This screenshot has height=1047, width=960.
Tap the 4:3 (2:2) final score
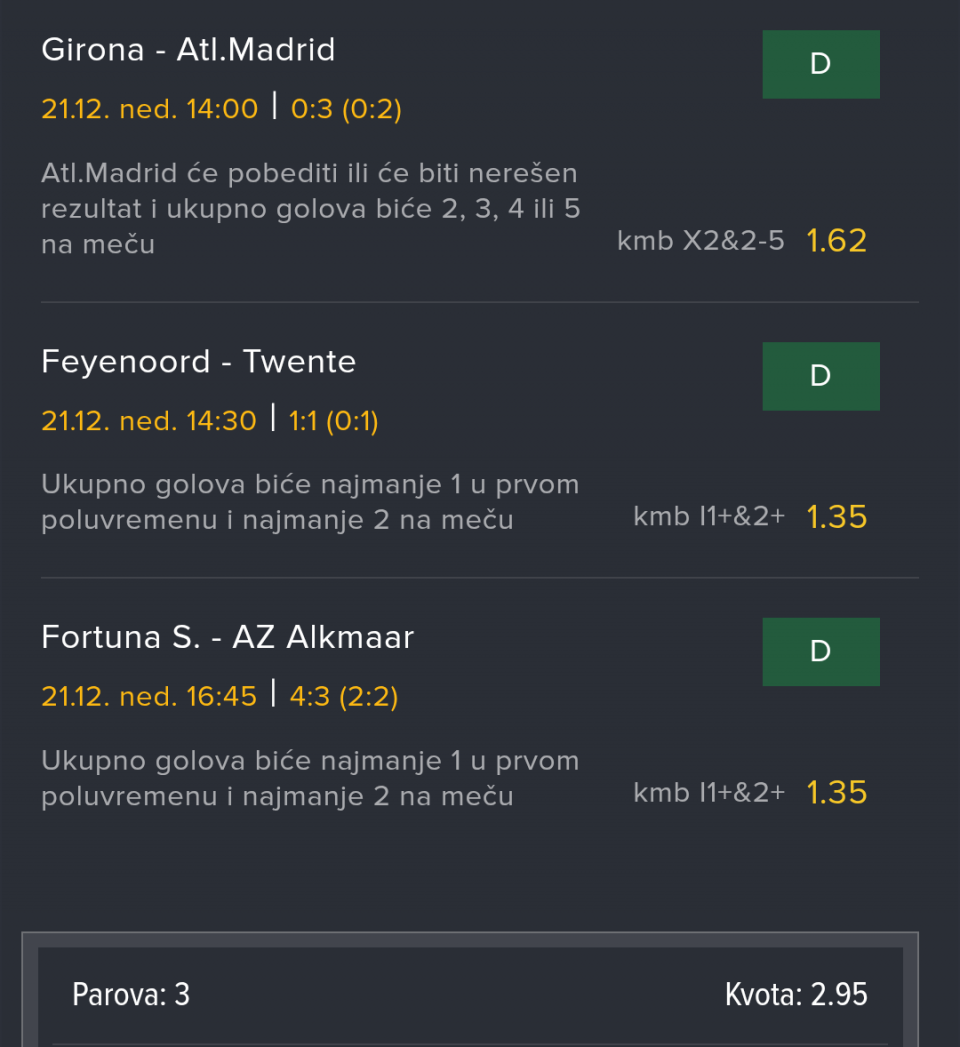344,697
